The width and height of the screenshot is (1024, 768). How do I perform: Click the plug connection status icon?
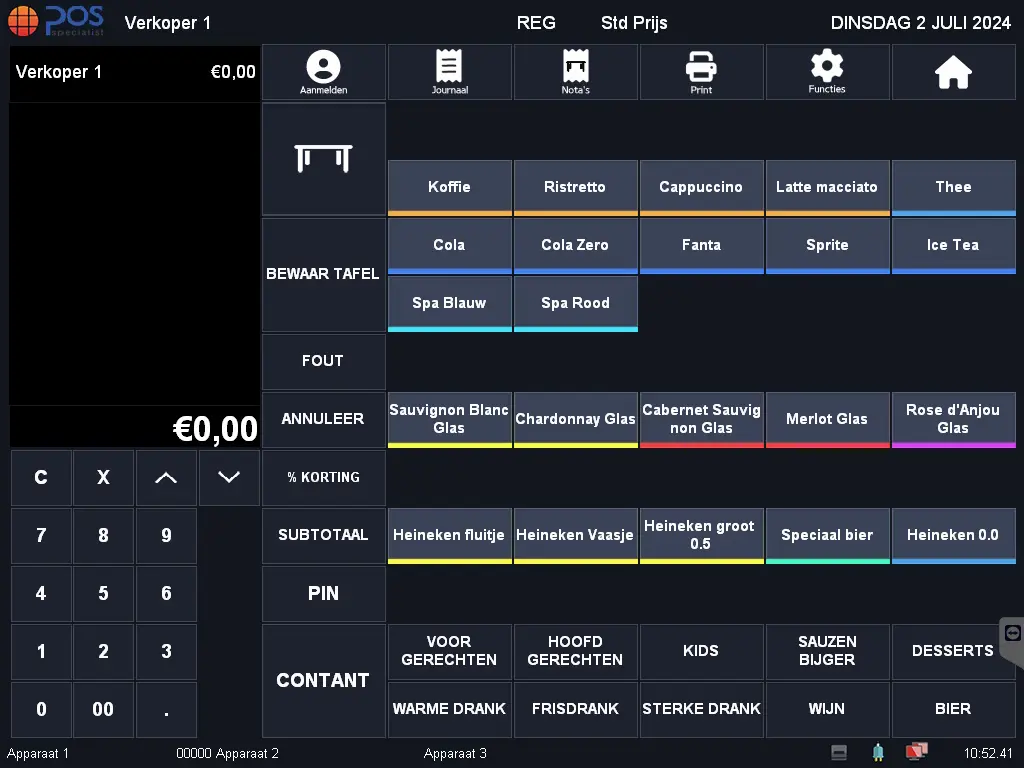click(878, 752)
